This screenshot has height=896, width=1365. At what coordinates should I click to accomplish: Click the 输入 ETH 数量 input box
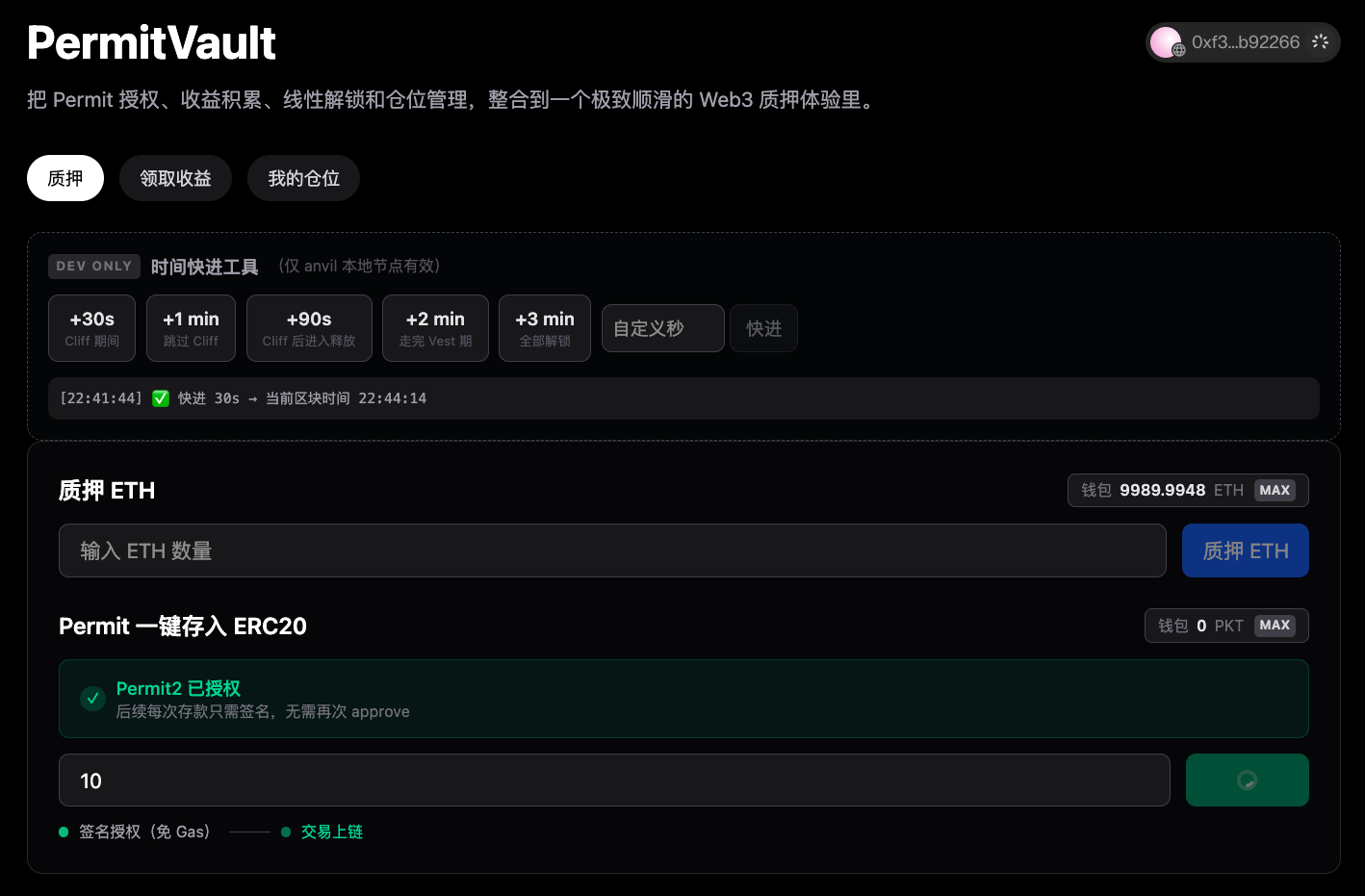pos(612,550)
